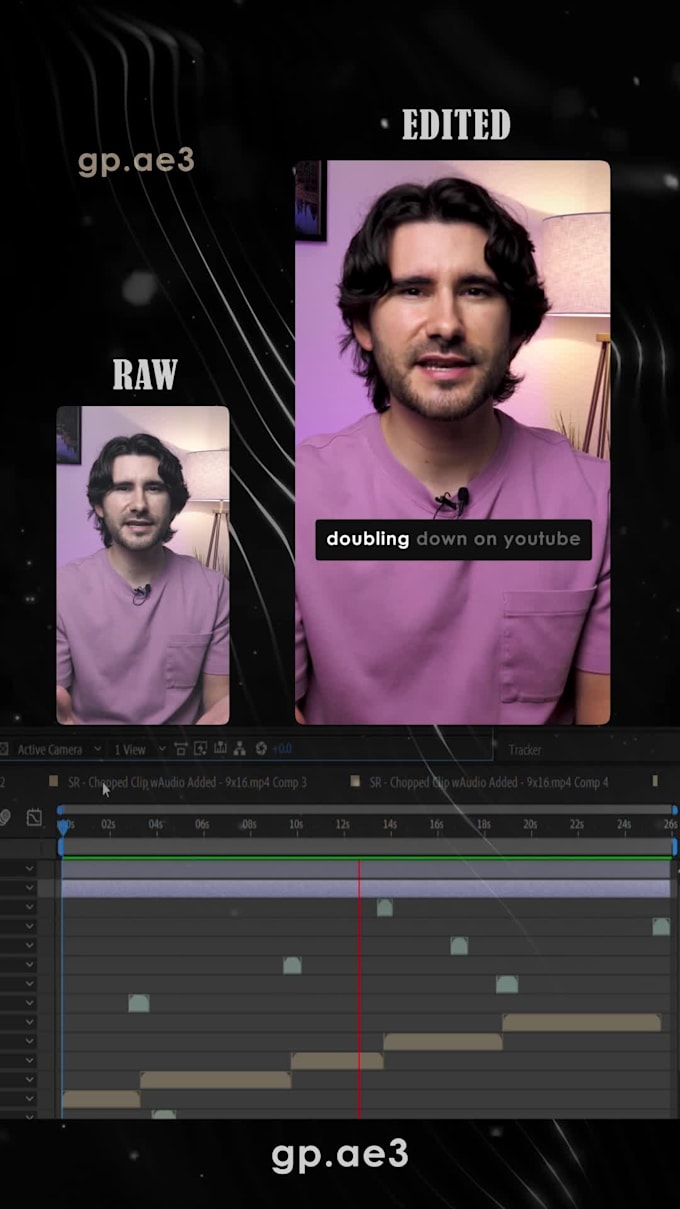Select the tan layer bar spanning 14s to 19s
This screenshot has height=1209, width=680.
tap(443, 1041)
